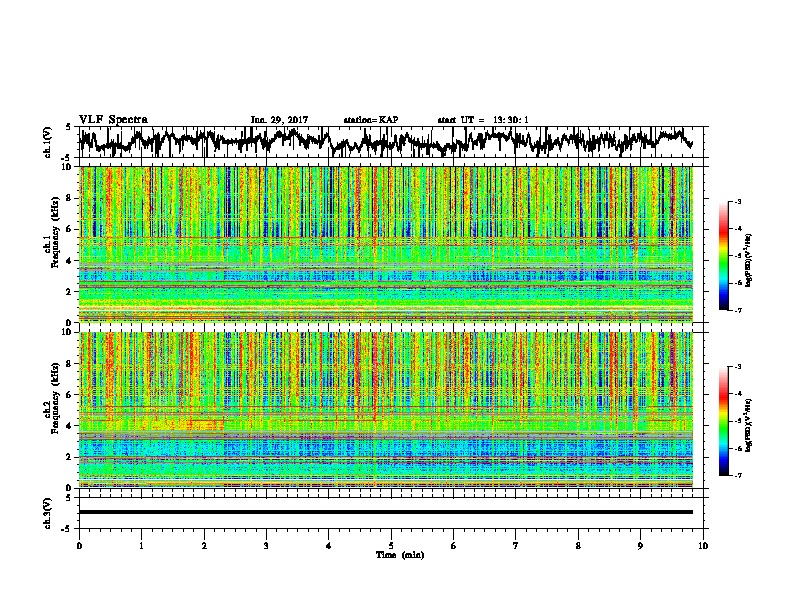
Task: Click tick label "9" on Time axis
Action: tap(640, 546)
